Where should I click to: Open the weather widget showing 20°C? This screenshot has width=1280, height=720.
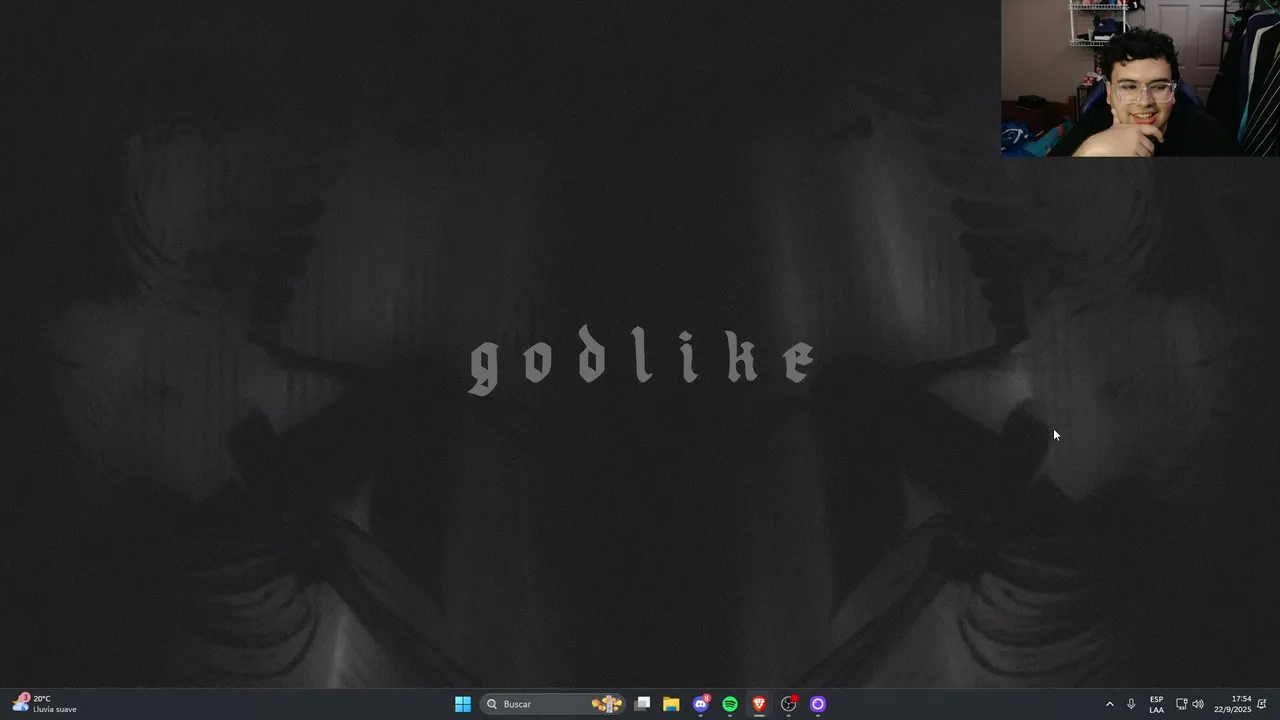point(45,704)
